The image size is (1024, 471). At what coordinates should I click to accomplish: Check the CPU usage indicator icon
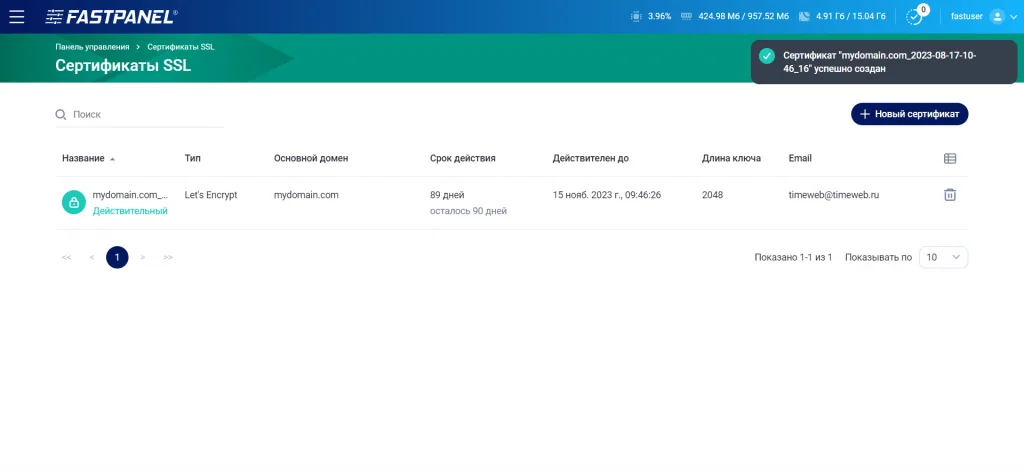point(636,16)
